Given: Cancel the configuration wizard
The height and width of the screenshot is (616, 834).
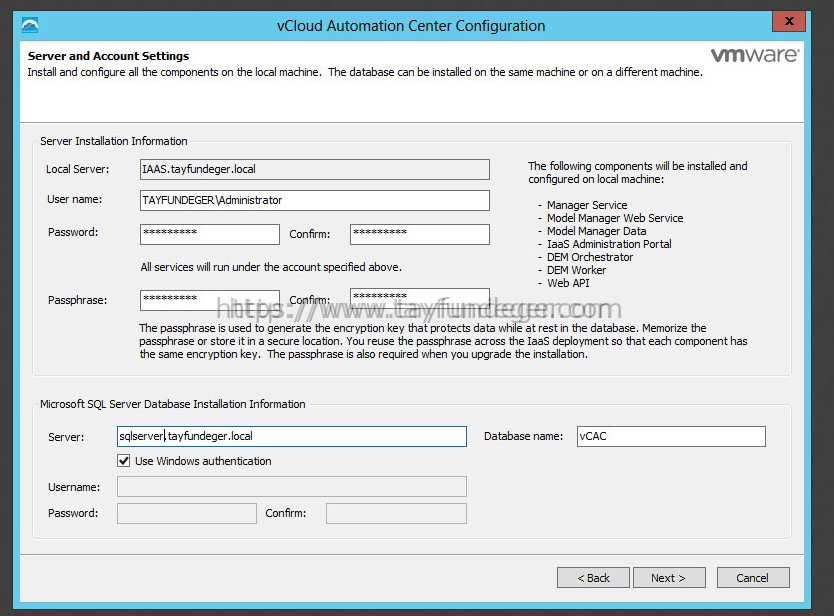Looking at the screenshot, I should coord(753,578).
